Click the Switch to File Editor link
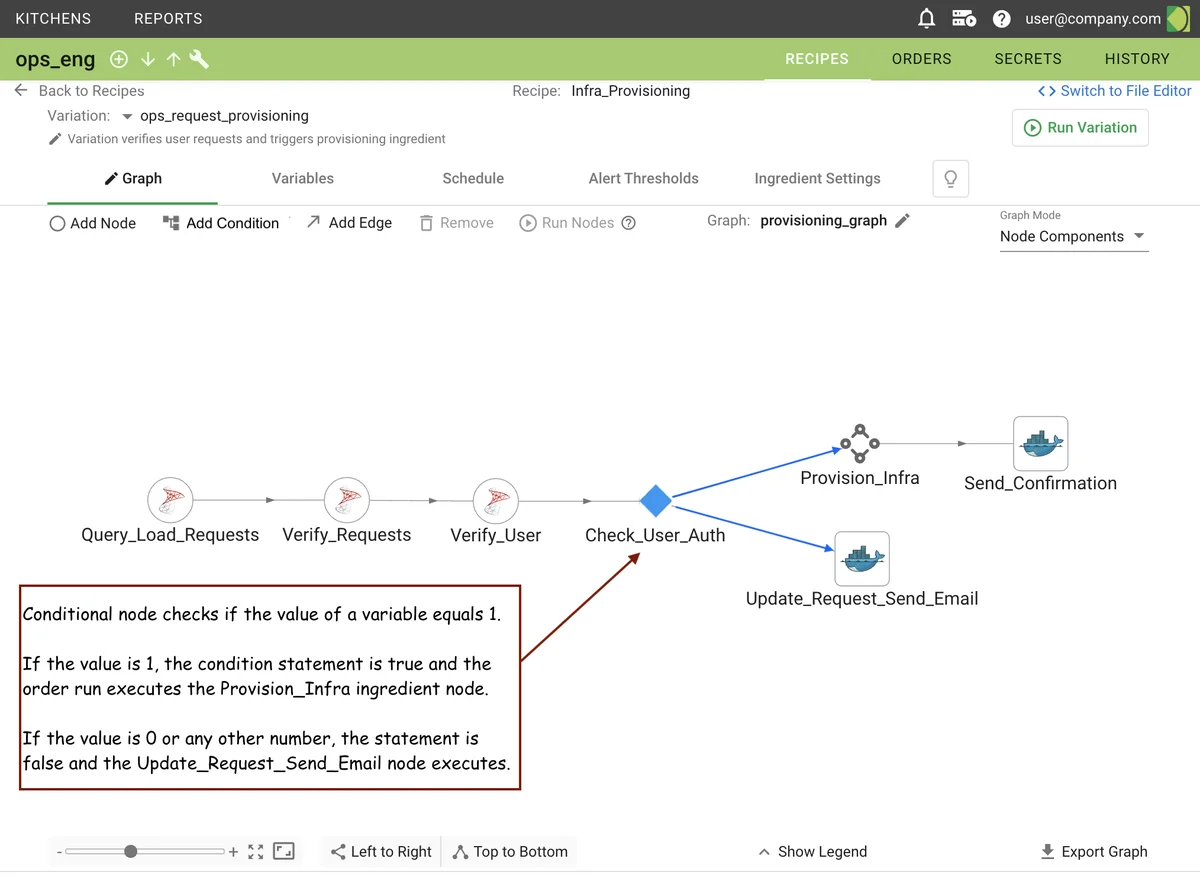This screenshot has height=878, width=1200. [1114, 91]
